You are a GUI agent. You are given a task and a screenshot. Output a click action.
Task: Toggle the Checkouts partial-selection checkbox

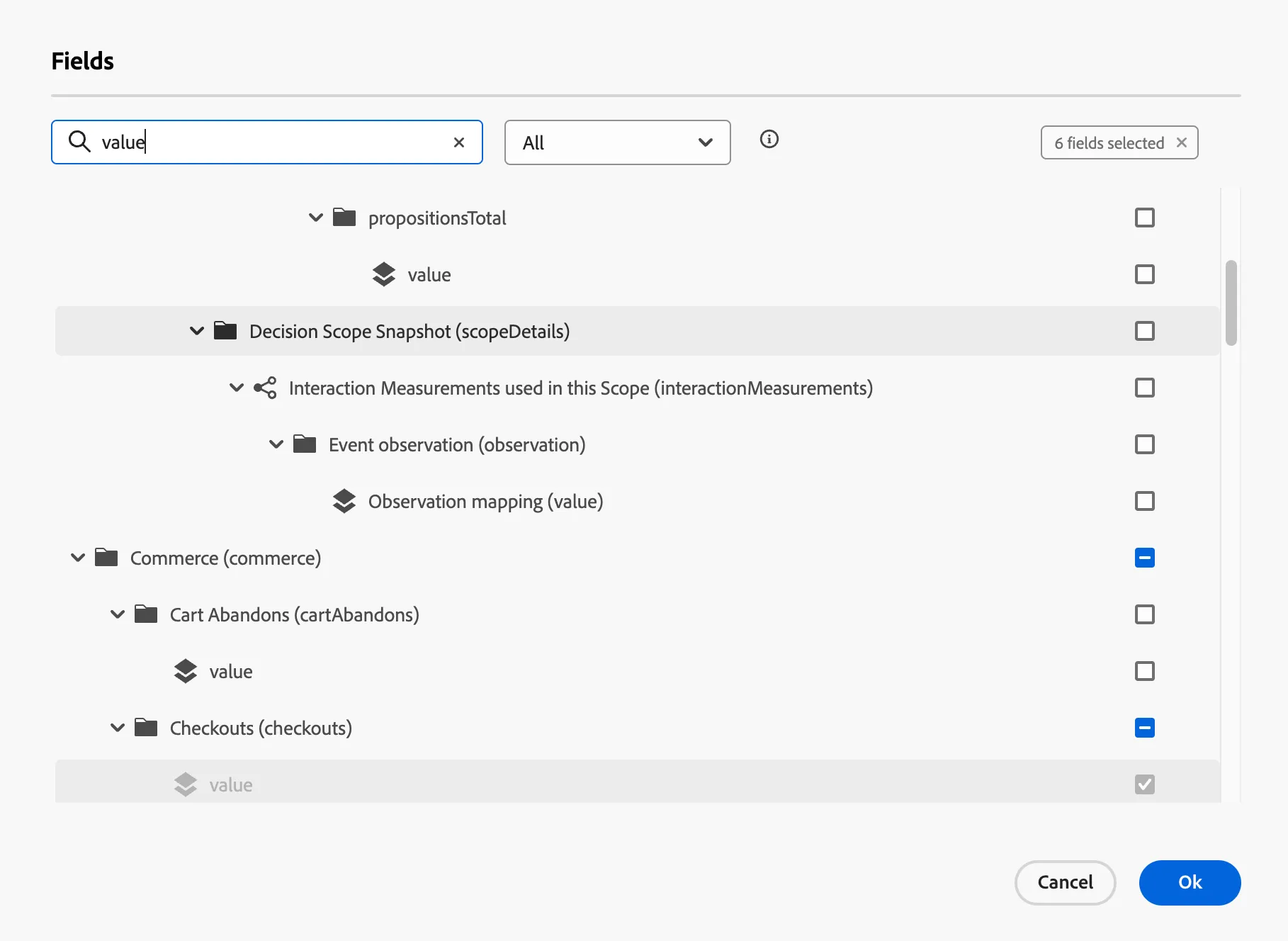(1145, 728)
